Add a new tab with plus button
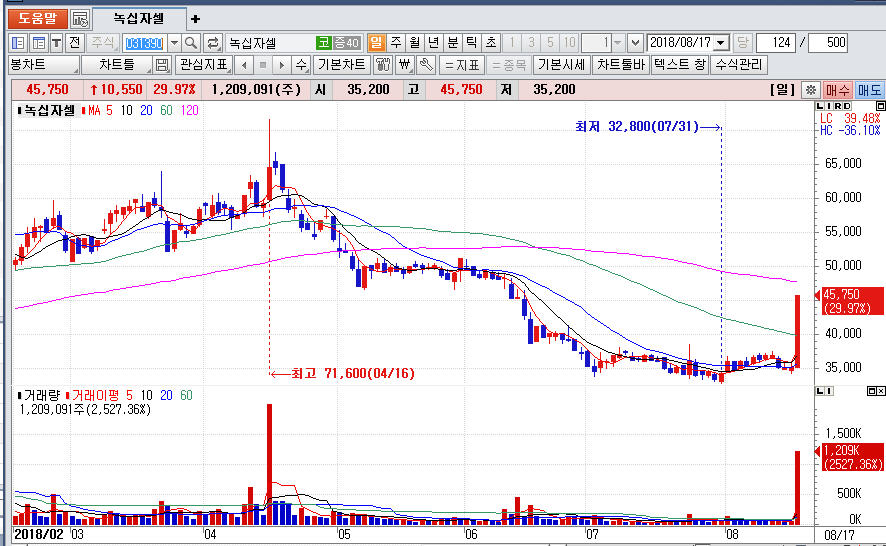Image resolution: width=886 pixels, height=546 pixels. tap(195, 19)
